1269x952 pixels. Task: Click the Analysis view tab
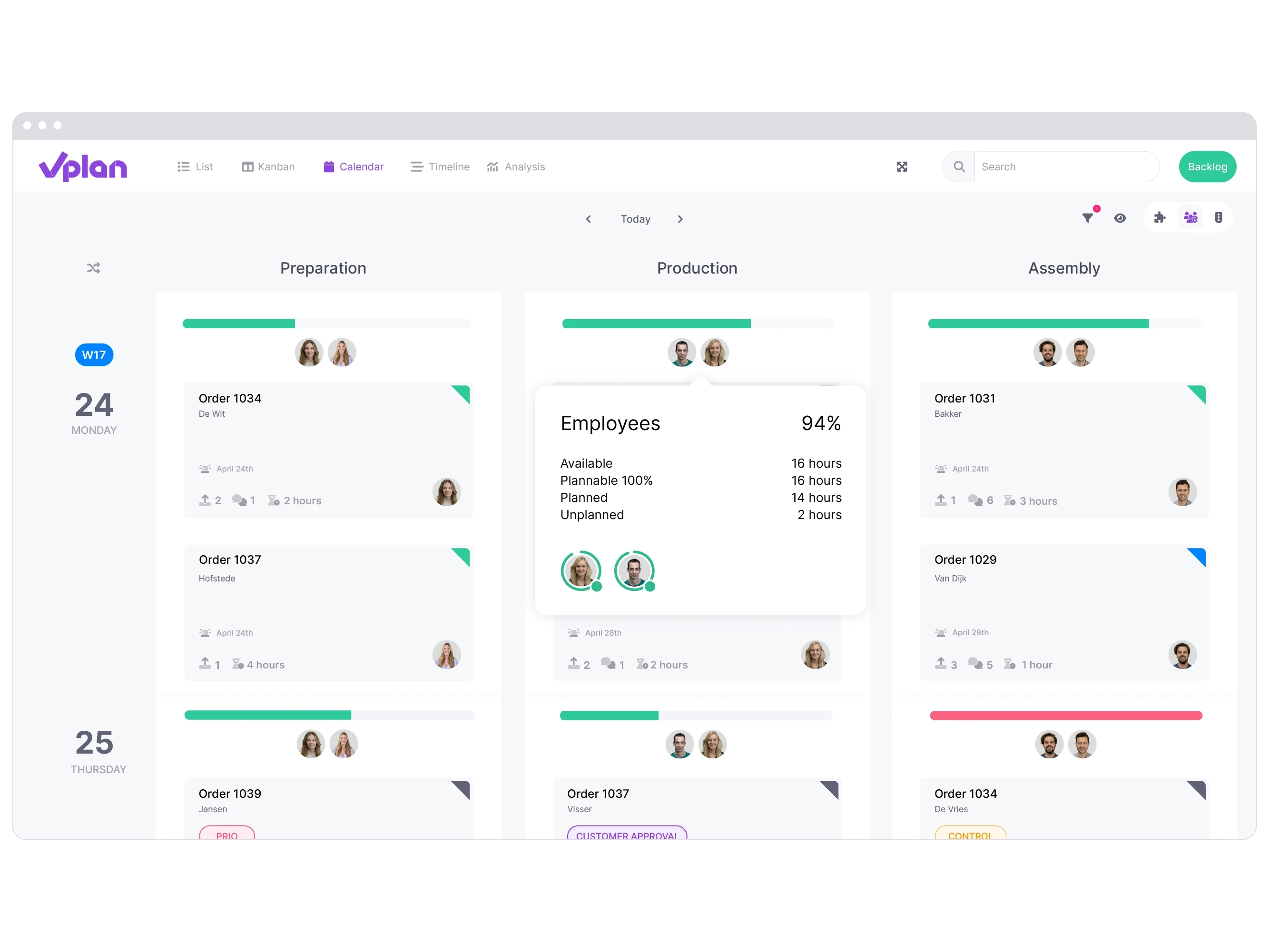click(x=516, y=167)
